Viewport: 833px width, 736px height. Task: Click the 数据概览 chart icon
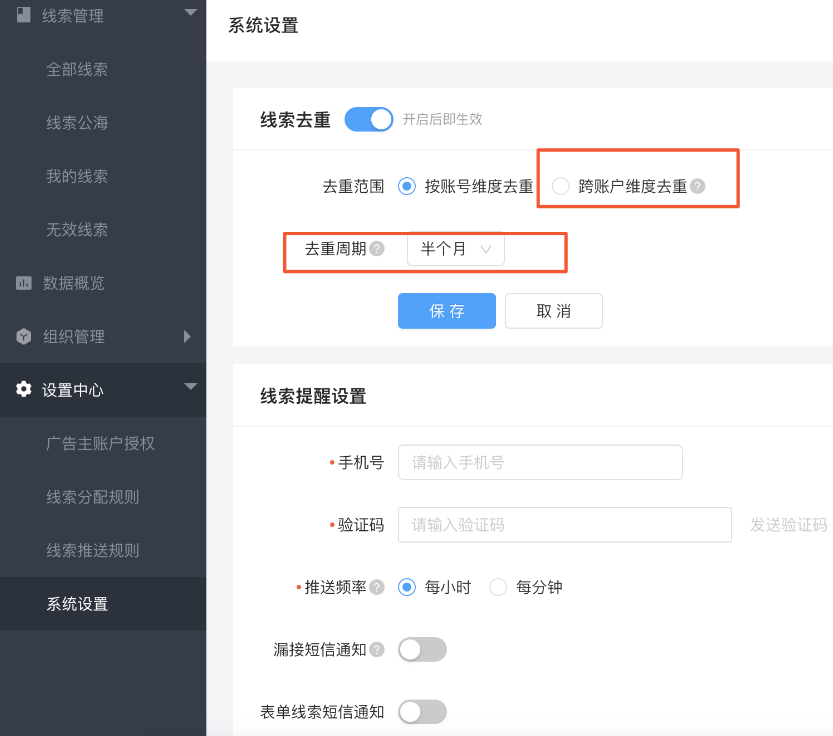(23, 283)
